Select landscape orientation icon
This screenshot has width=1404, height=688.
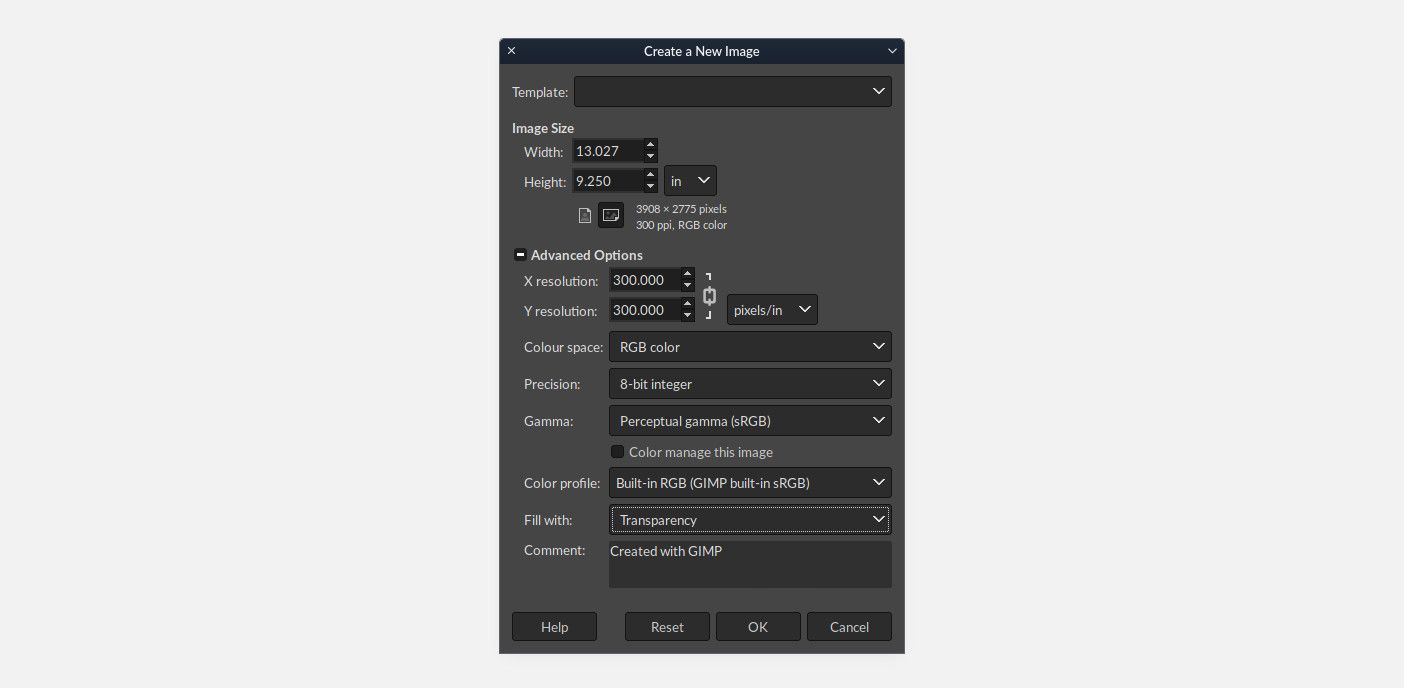611,215
